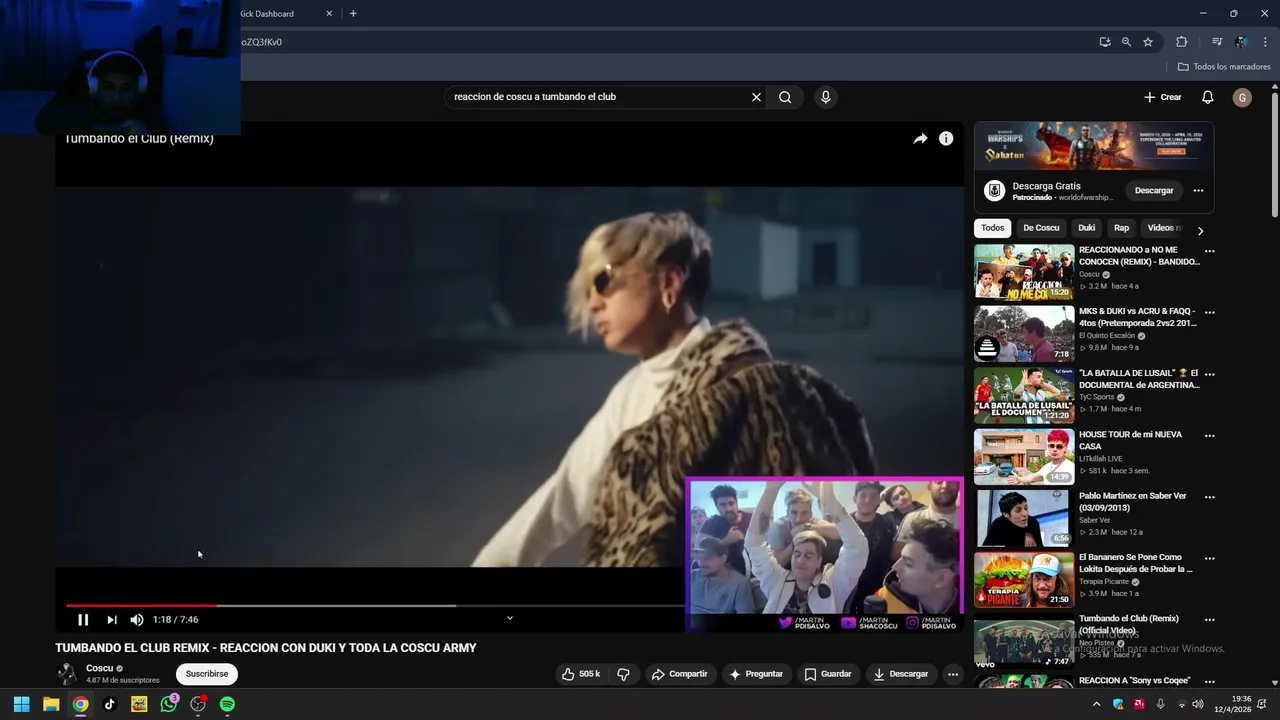Open zoom magnifier in address bar
The width and height of the screenshot is (1280, 720).
pyautogui.click(x=1126, y=42)
